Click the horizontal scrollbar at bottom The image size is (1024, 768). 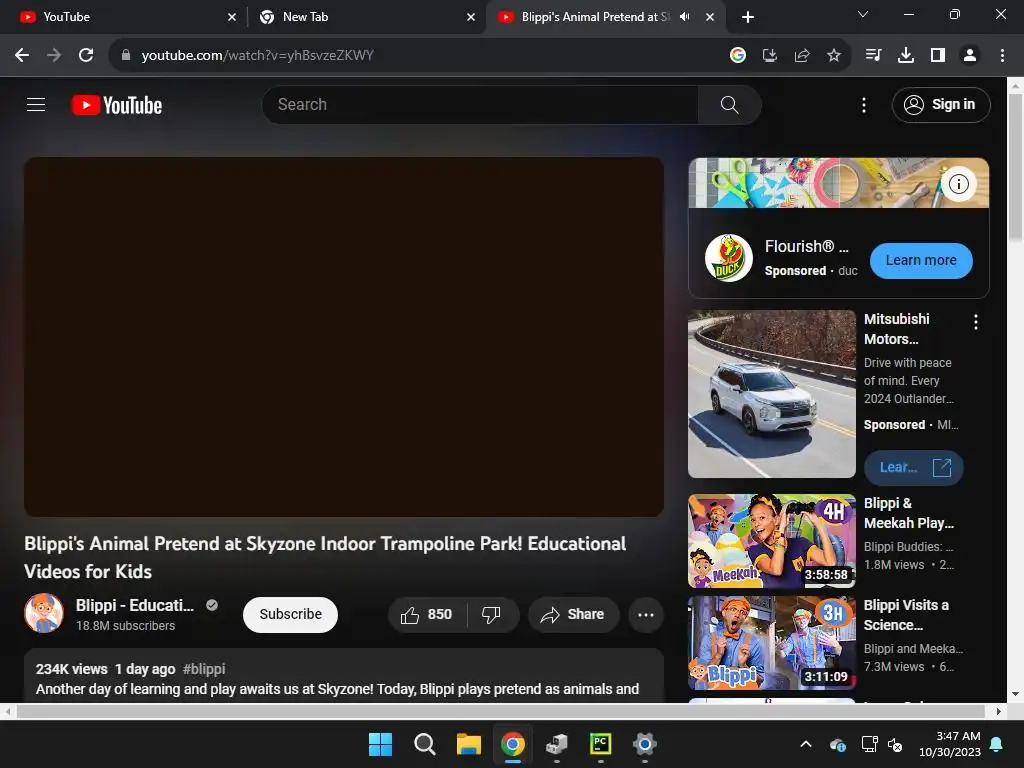click(501, 711)
